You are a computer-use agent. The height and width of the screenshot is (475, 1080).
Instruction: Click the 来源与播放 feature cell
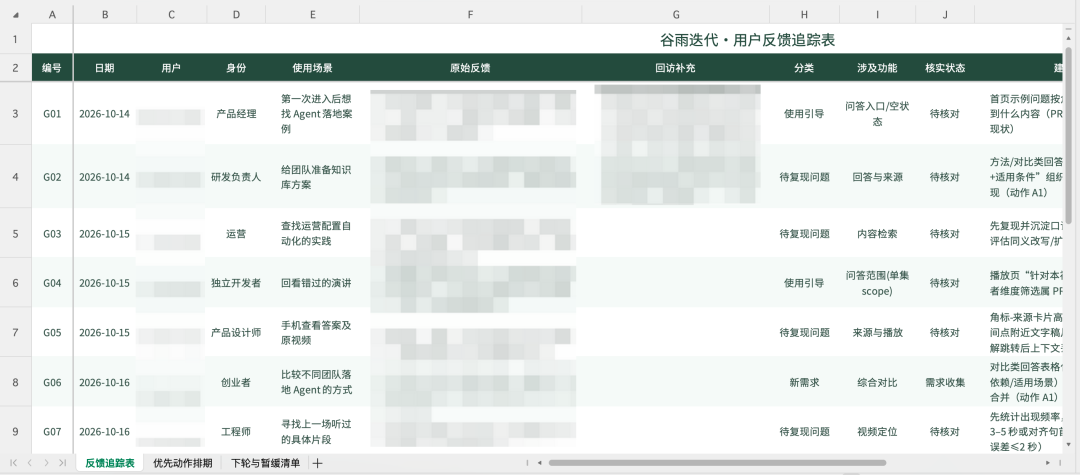click(878, 332)
